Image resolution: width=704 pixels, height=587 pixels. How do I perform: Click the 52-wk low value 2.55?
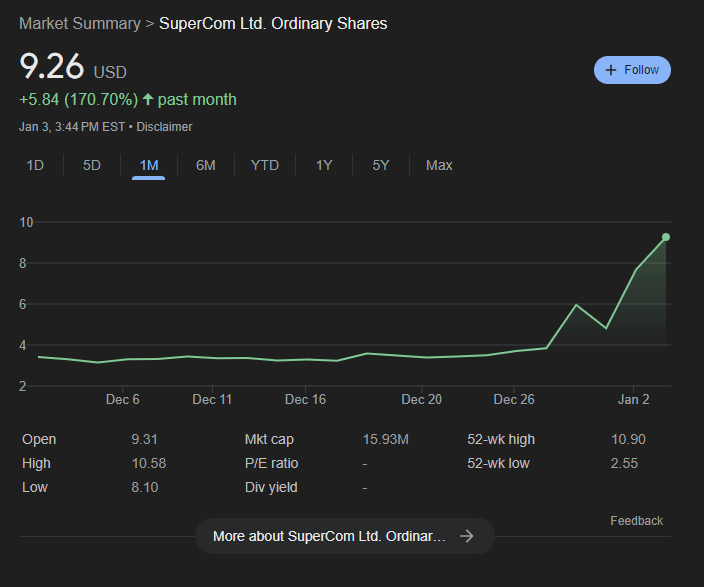pos(624,463)
